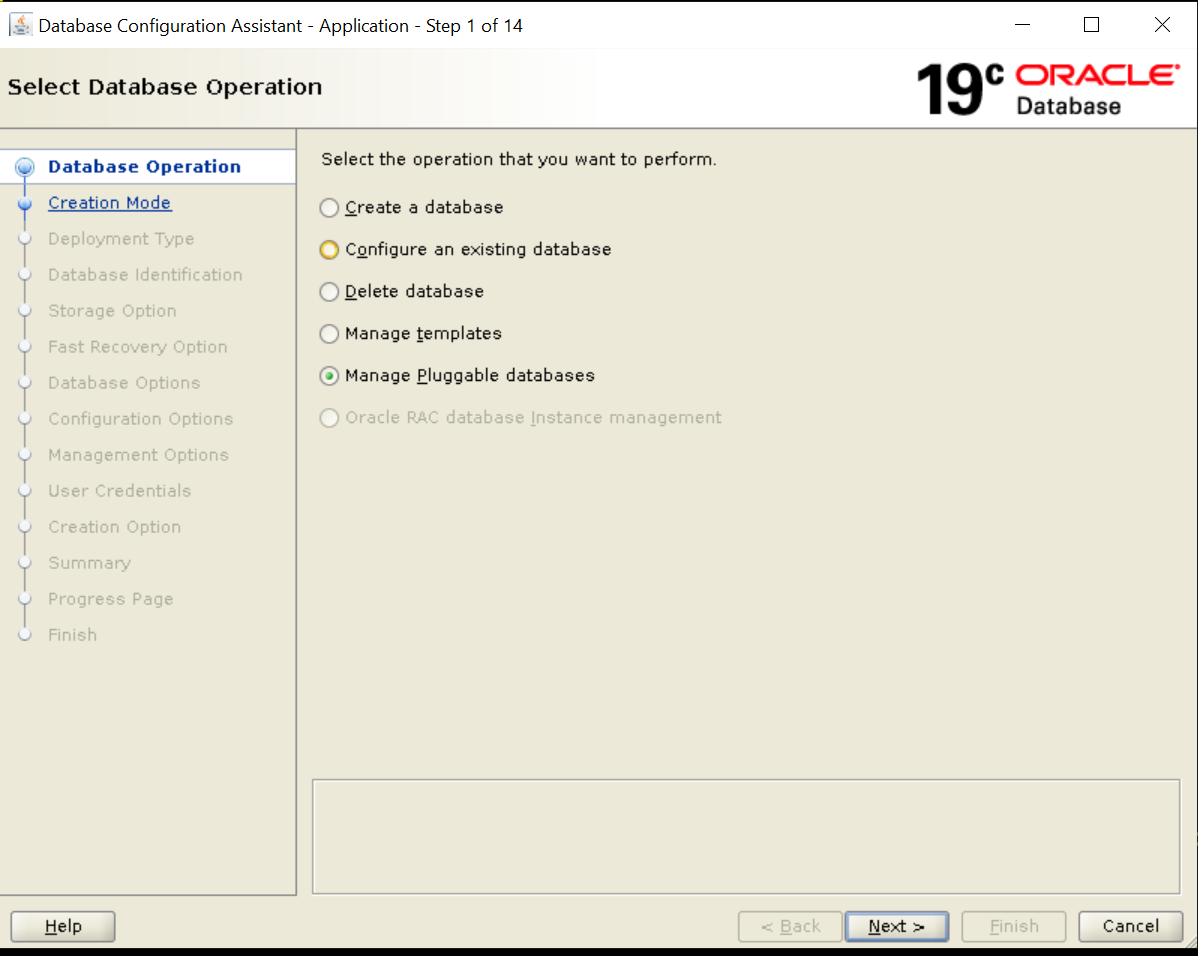Click Configuration Options step text
Image resolution: width=1198 pixels, height=956 pixels.
[141, 418]
